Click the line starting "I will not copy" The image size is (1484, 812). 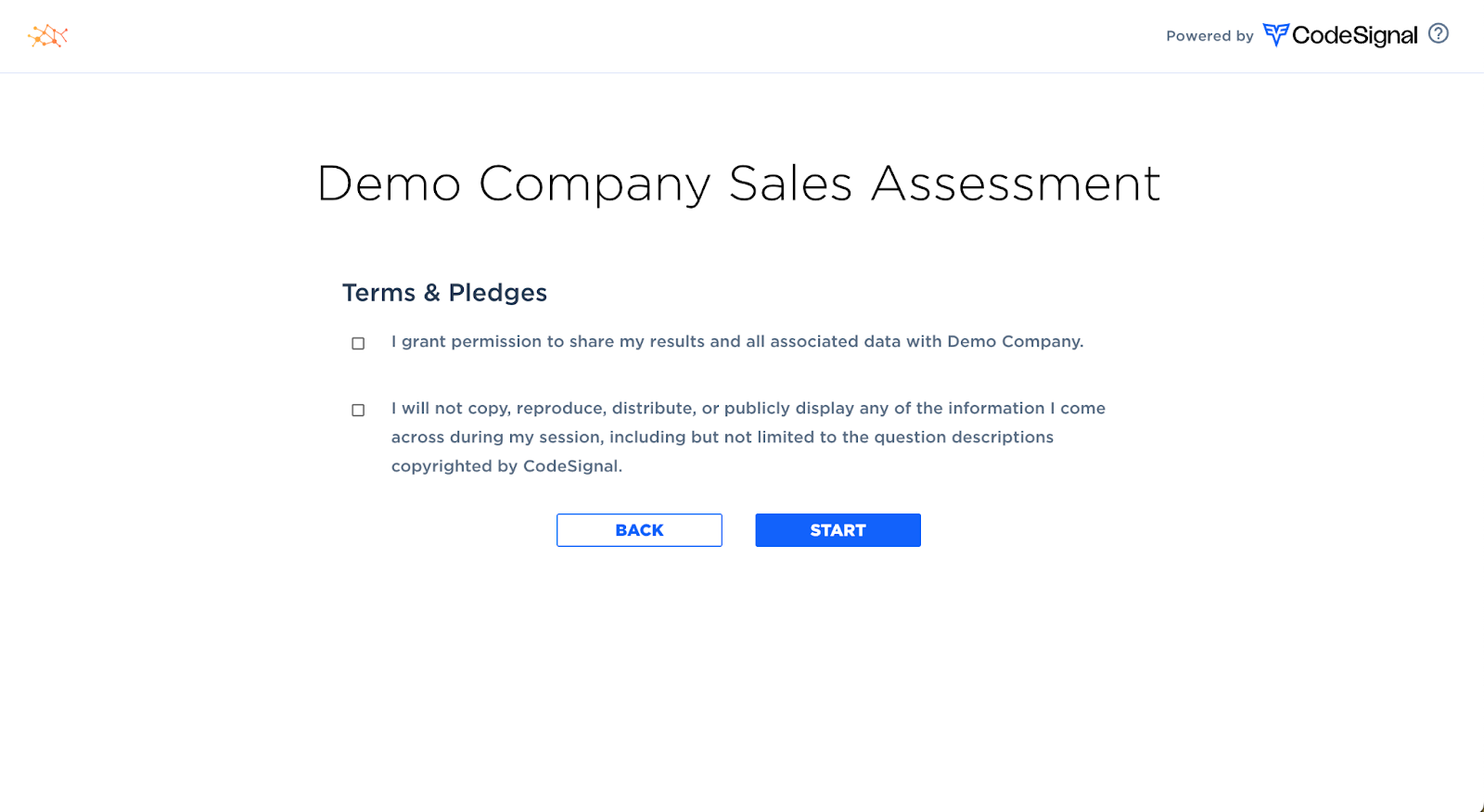coord(748,409)
